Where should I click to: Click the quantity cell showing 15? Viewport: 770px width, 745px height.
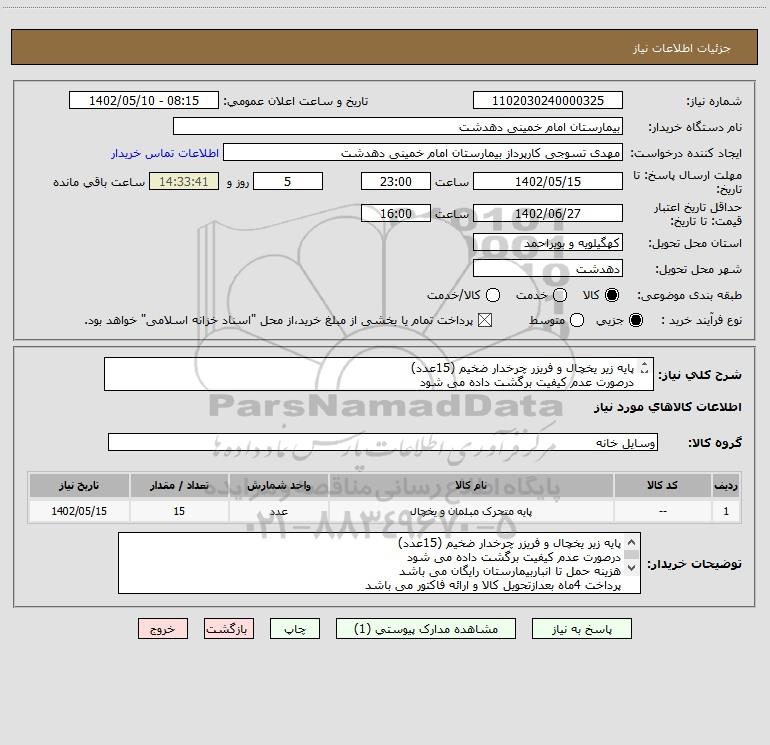click(179, 511)
